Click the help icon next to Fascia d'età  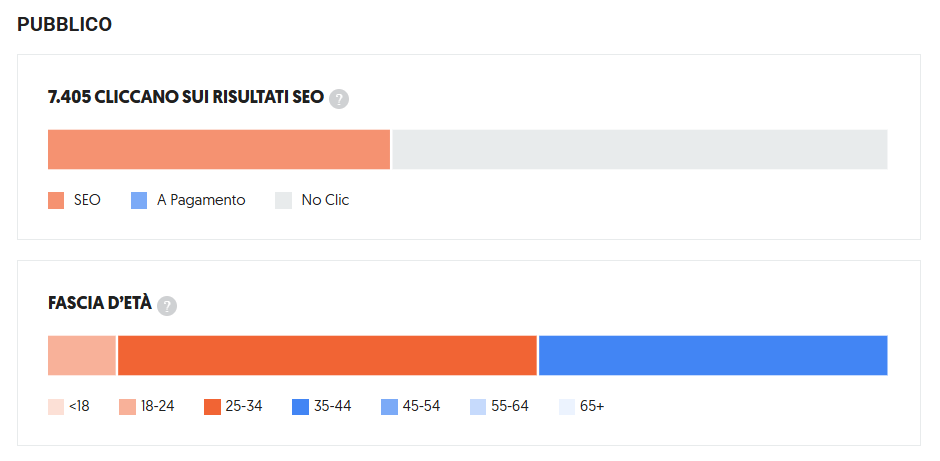coord(167,305)
